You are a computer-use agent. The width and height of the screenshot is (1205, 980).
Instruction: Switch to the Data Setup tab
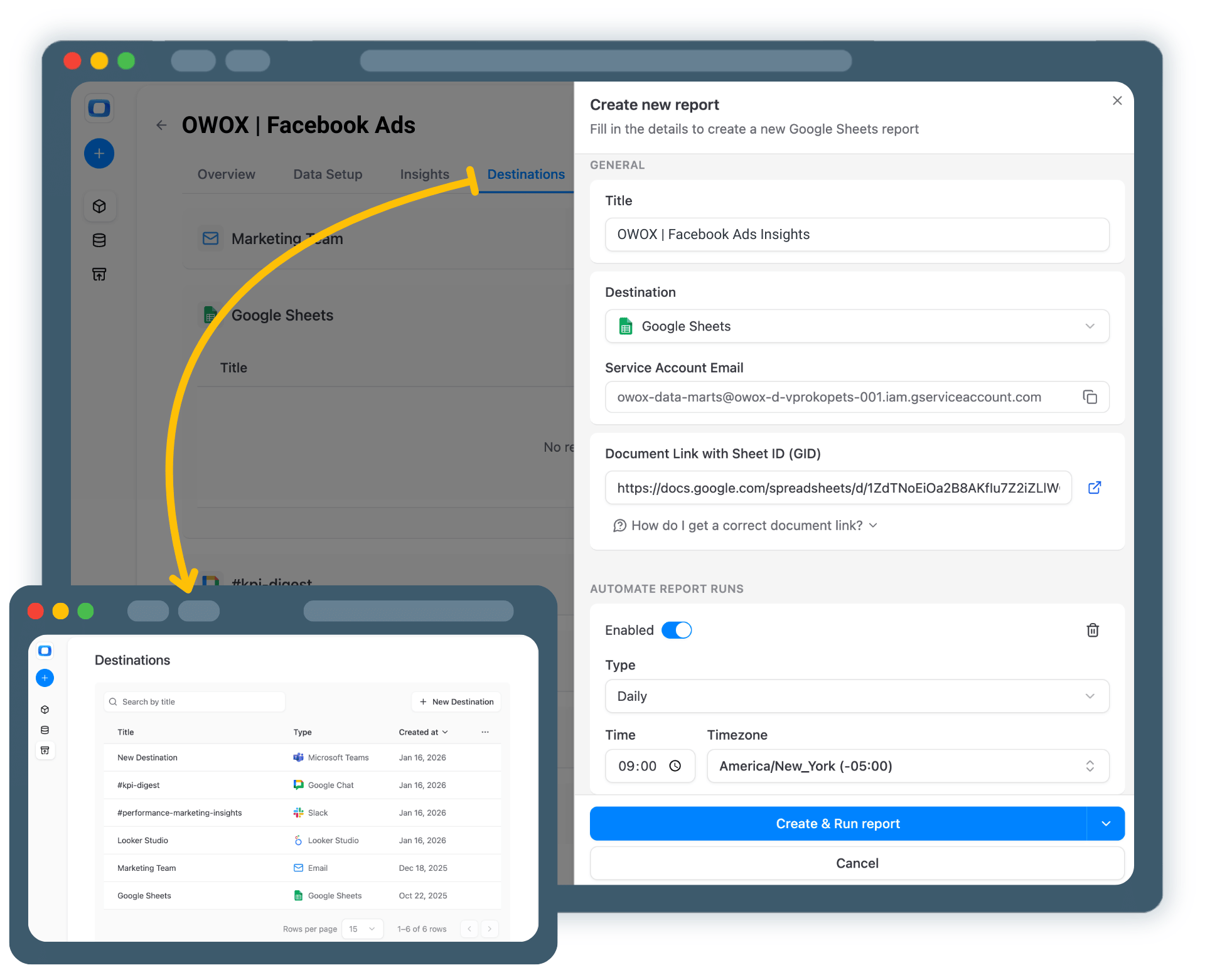click(x=327, y=174)
